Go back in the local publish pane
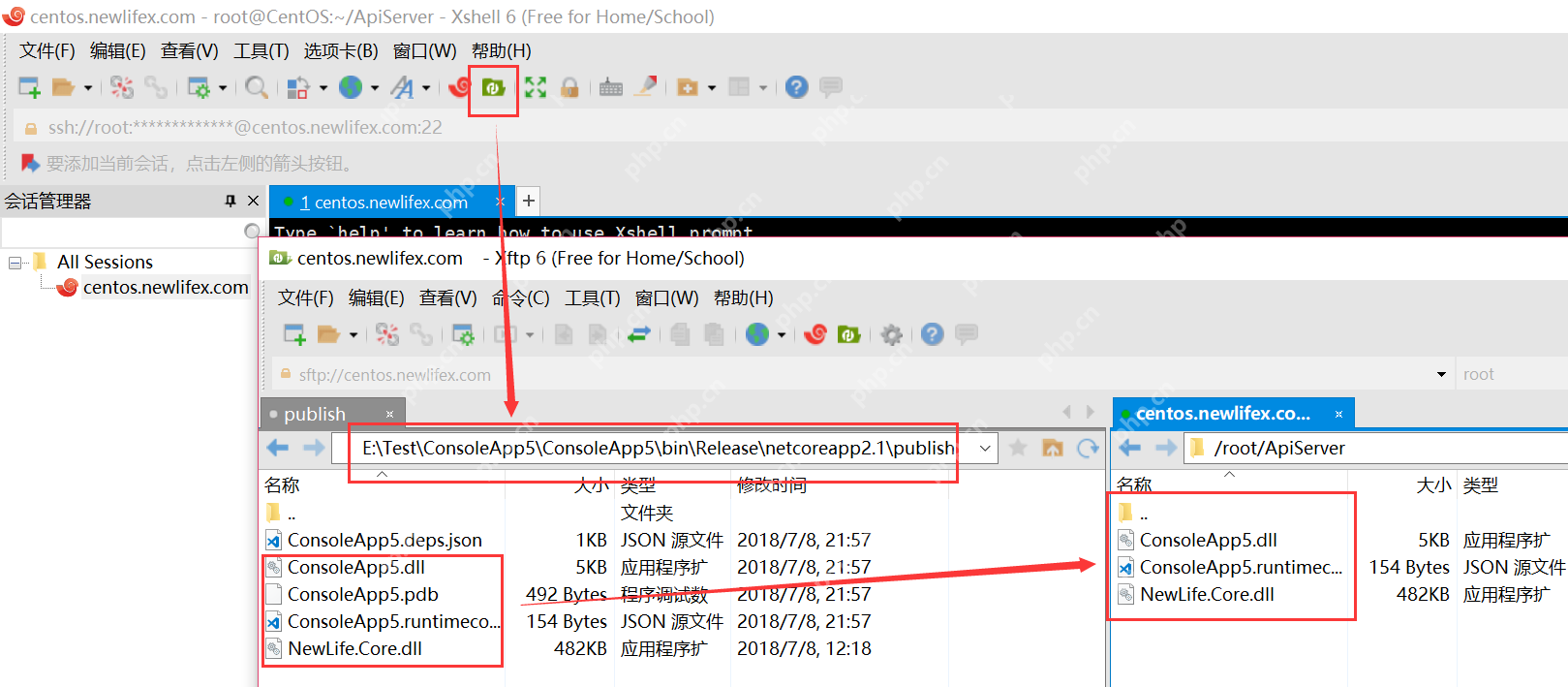 tap(278, 448)
